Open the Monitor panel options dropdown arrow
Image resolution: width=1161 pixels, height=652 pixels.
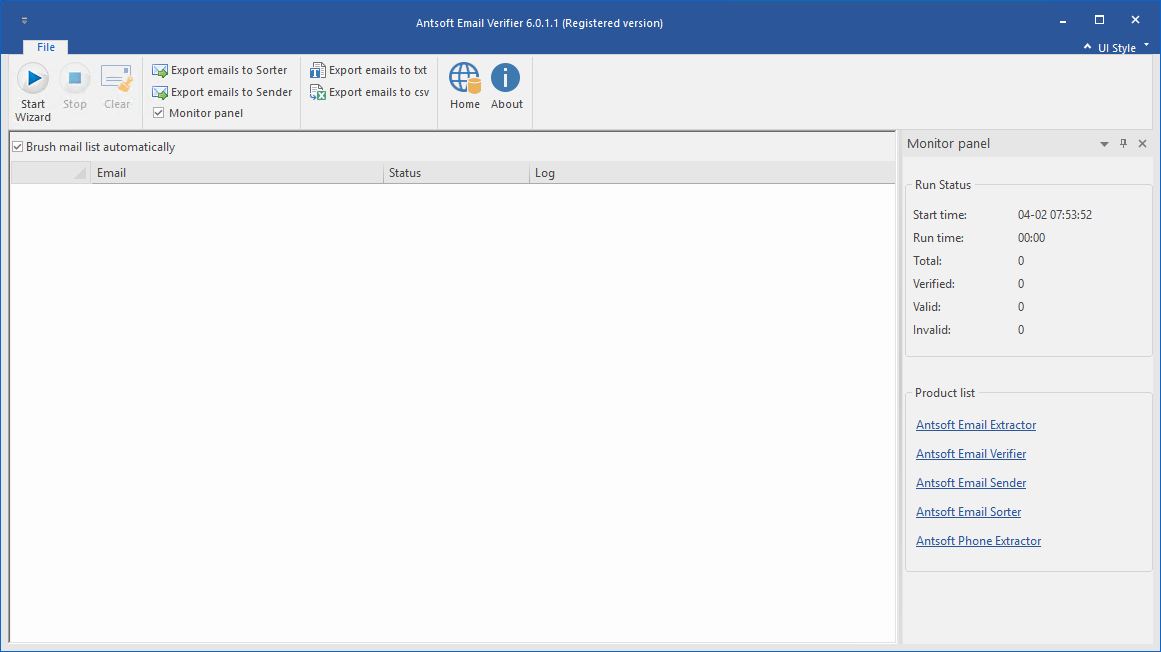pos(1104,144)
